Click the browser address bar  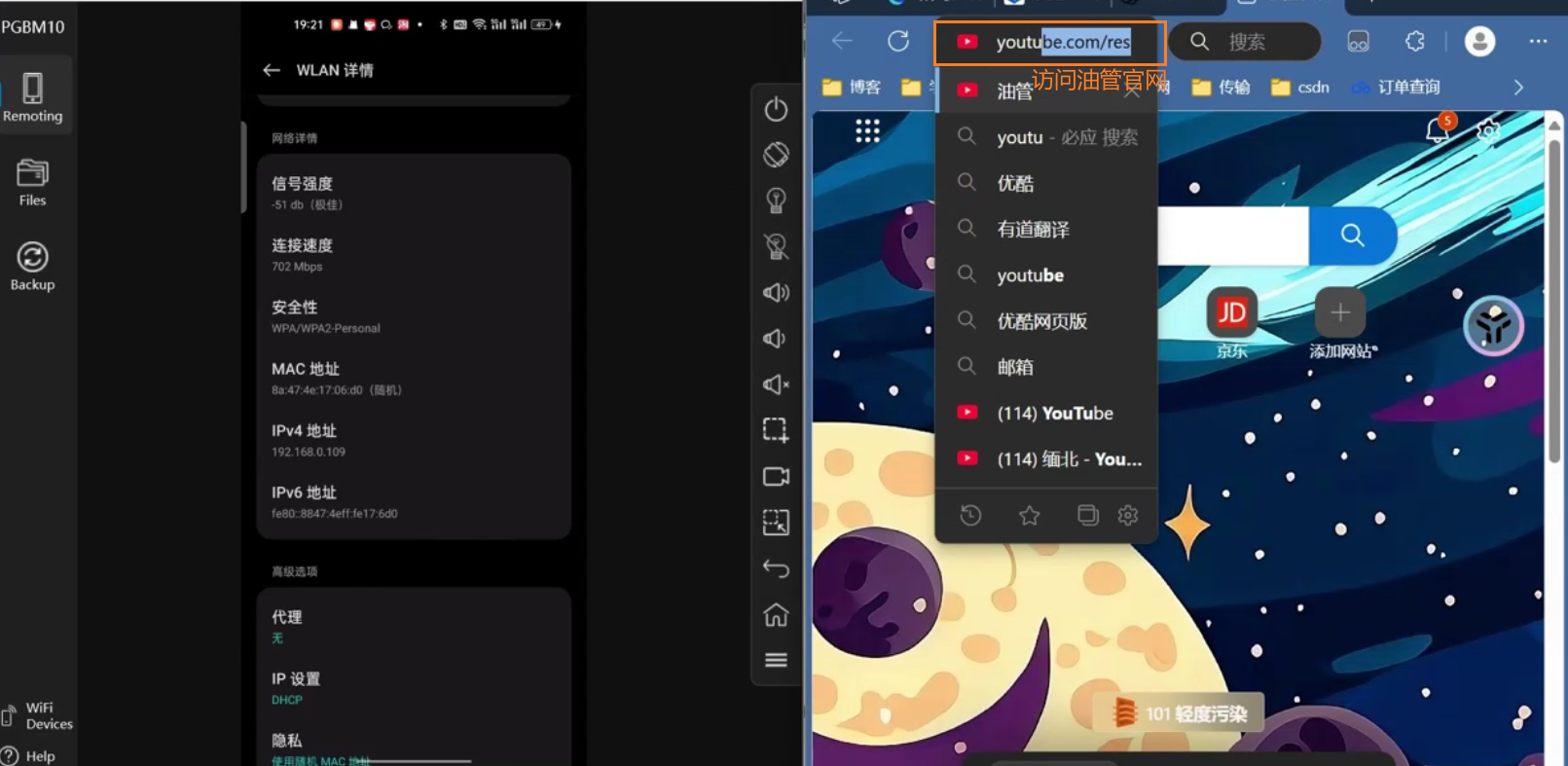(x=1050, y=43)
